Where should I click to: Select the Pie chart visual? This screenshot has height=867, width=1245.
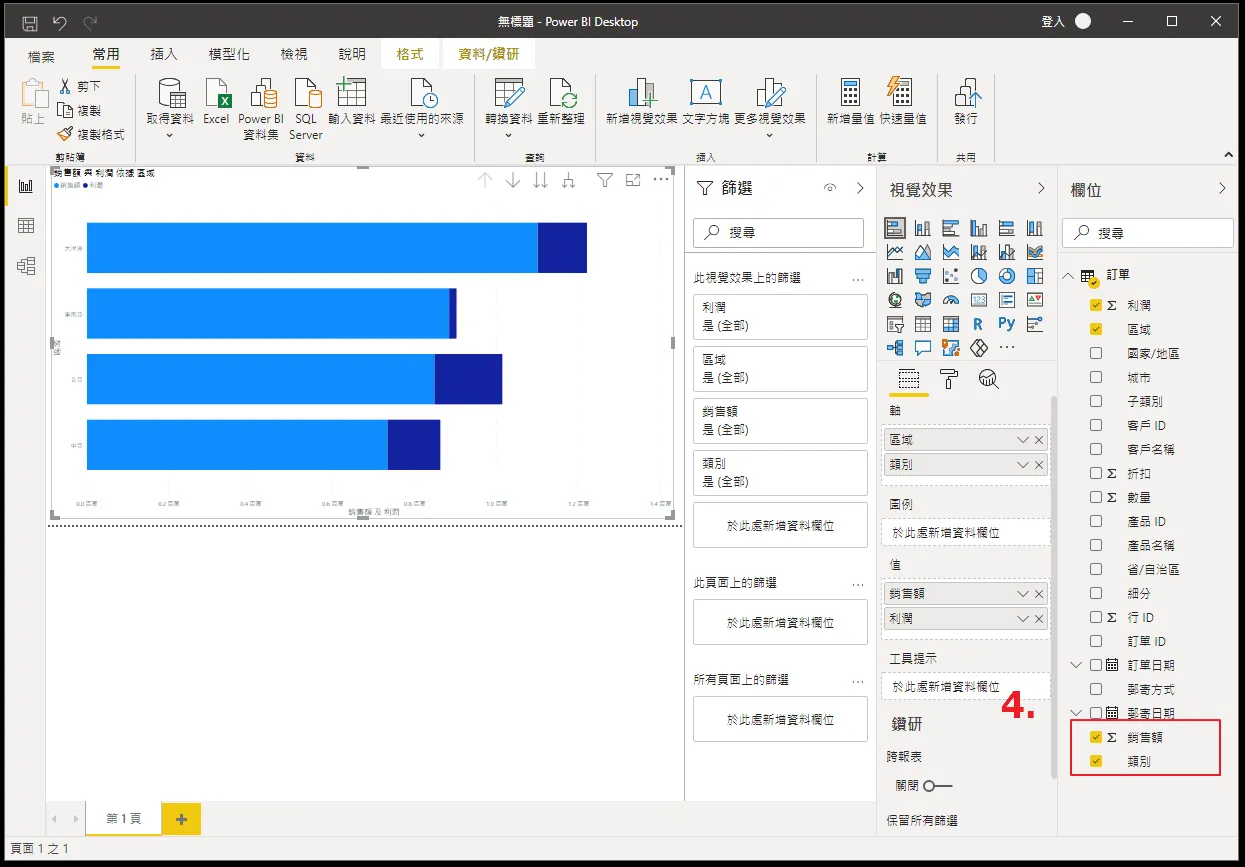[x=979, y=276]
